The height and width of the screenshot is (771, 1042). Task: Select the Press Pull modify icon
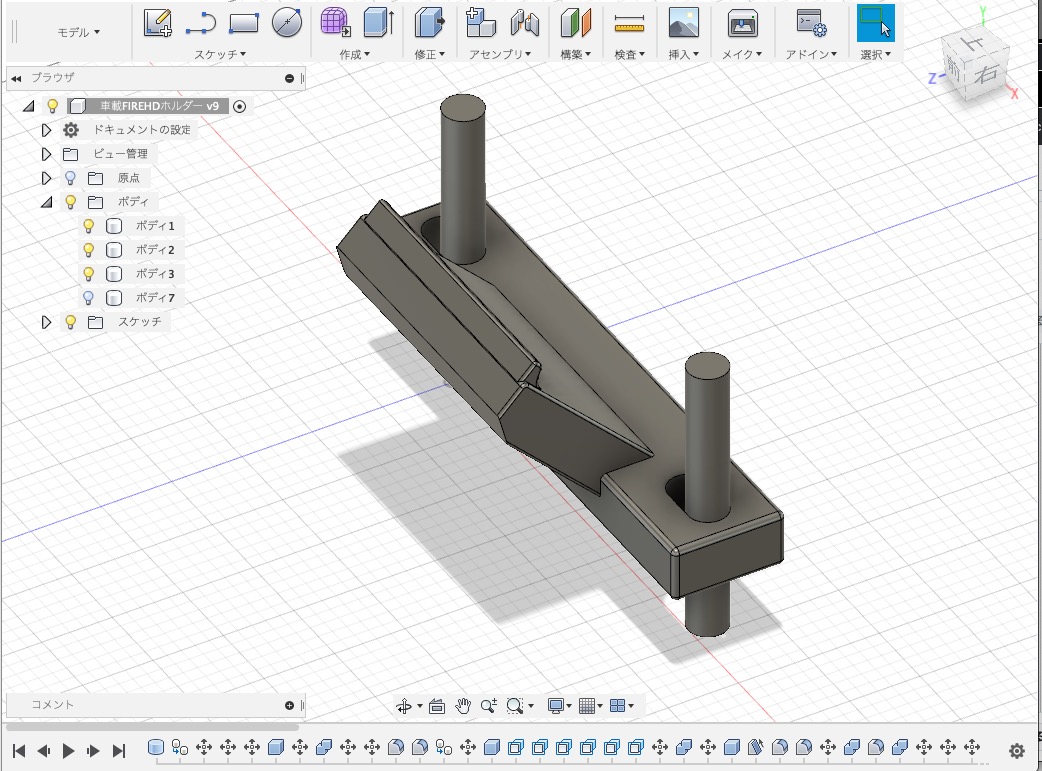click(x=429, y=22)
